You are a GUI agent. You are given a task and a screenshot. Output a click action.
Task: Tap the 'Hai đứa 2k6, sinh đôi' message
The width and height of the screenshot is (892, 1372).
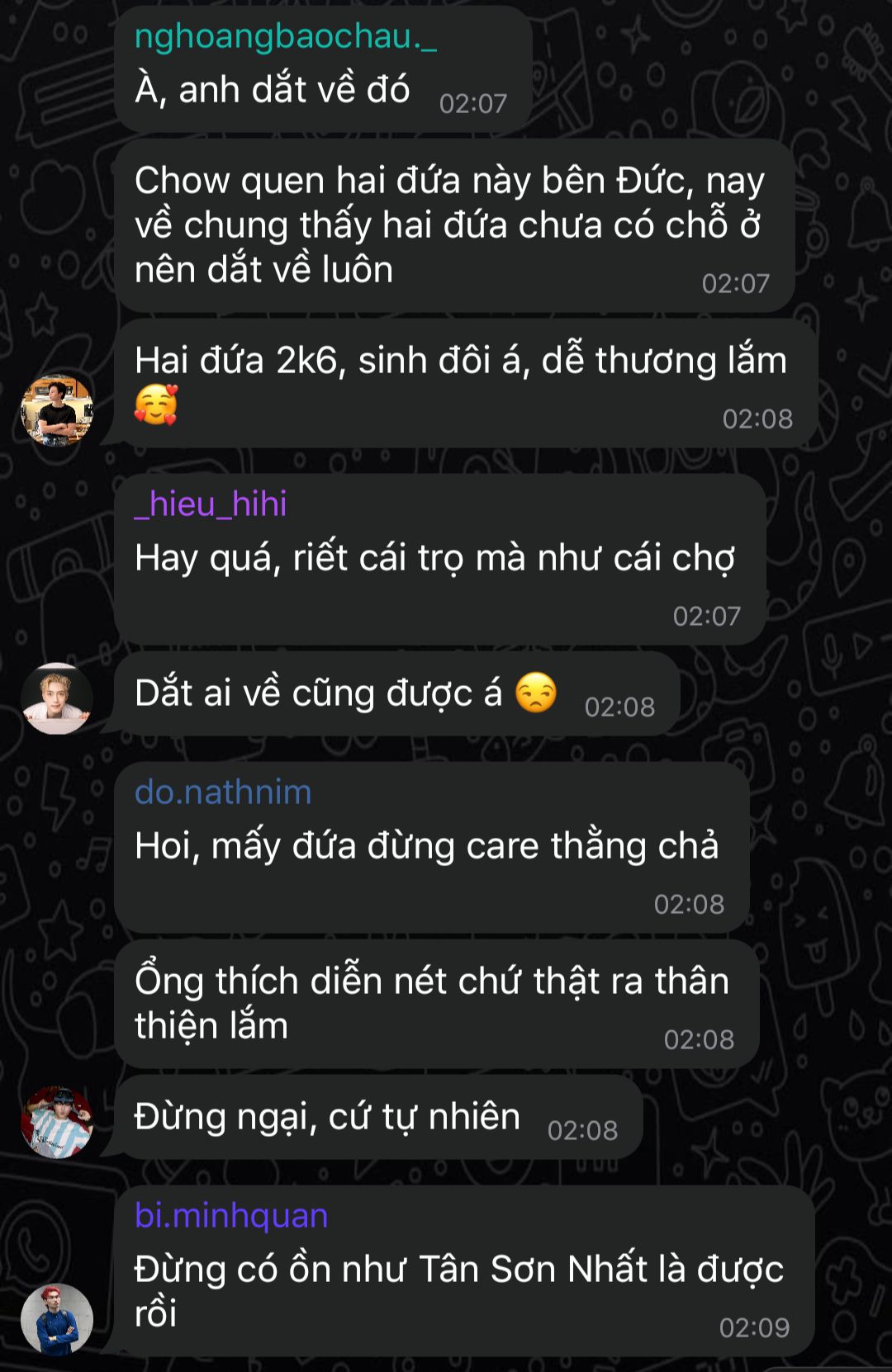pyautogui.click(x=466, y=383)
